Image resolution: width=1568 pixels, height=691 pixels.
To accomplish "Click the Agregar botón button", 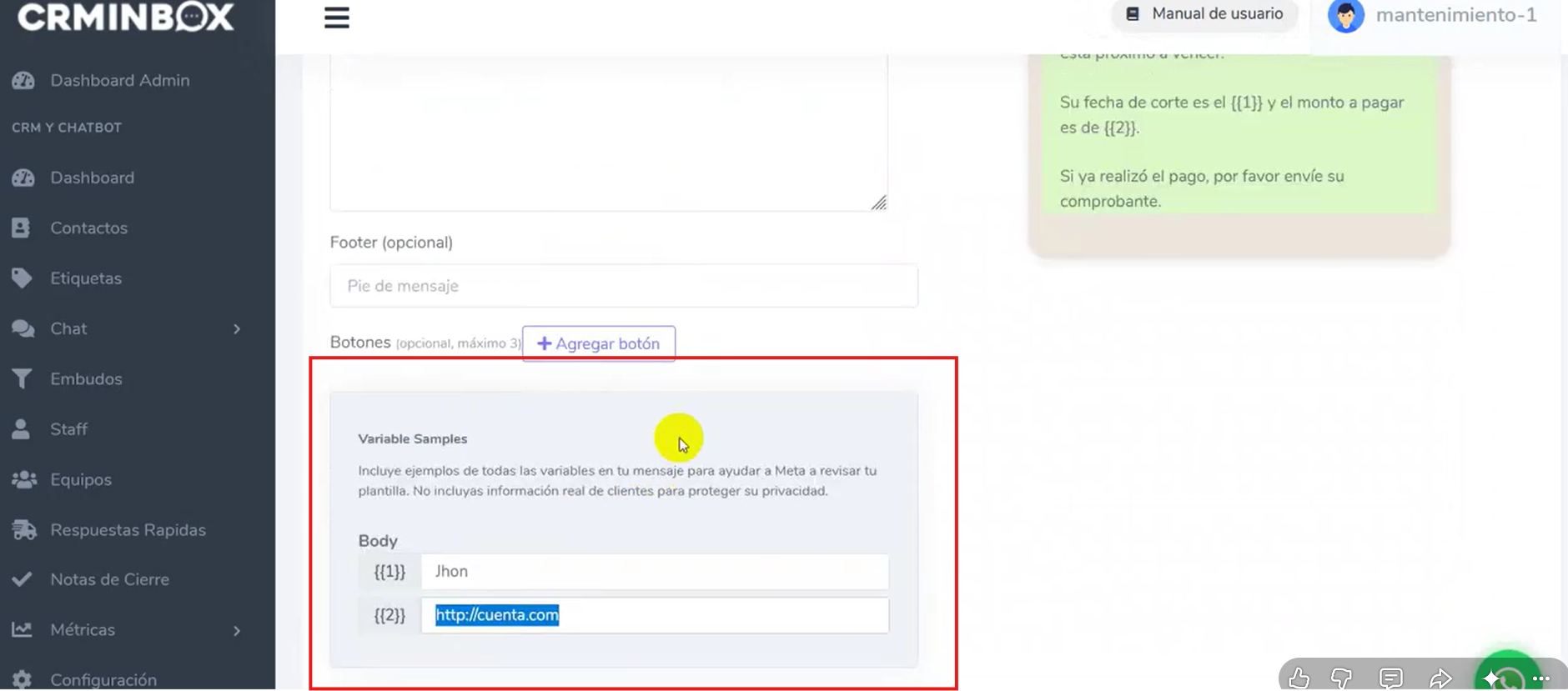I will pyautogui.click(x=599, y=343).
